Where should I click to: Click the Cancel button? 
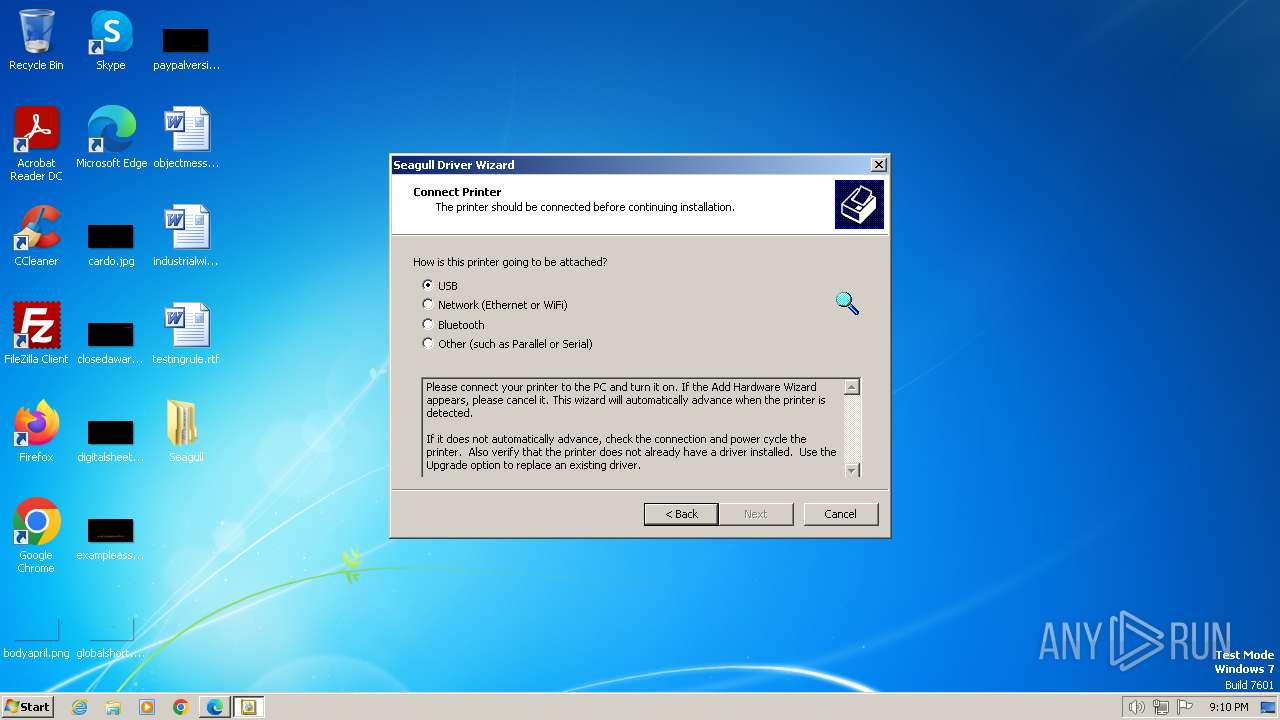(840, 514)
